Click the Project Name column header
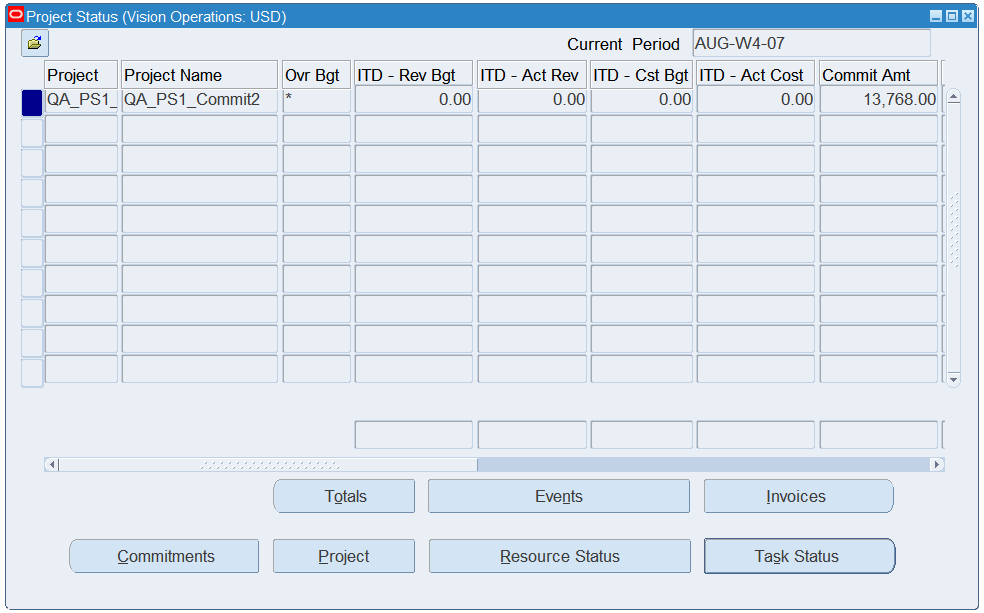Image resolution: width=984 pixels, height=613 pixels. point(200,75)
